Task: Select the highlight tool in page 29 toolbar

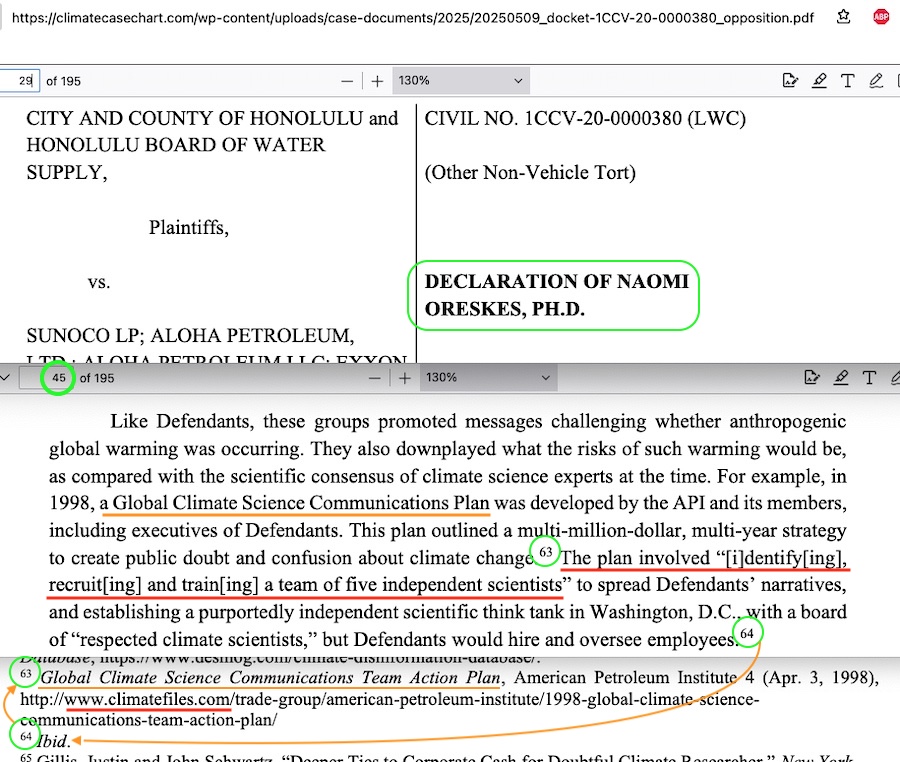Action: coord(819,81)
